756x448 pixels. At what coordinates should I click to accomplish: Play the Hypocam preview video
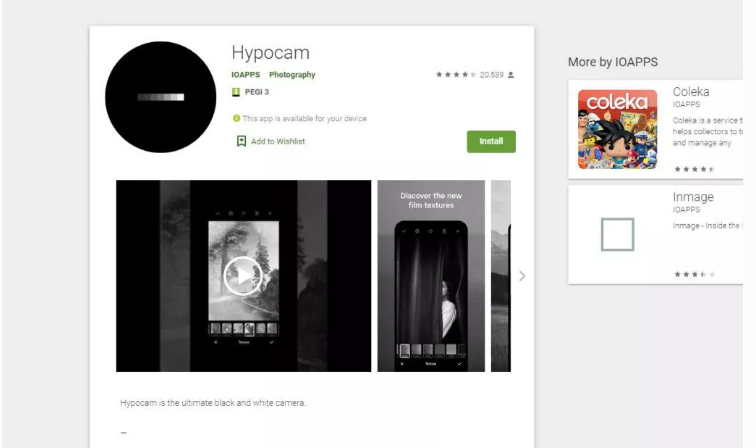(x=243, y=276)
